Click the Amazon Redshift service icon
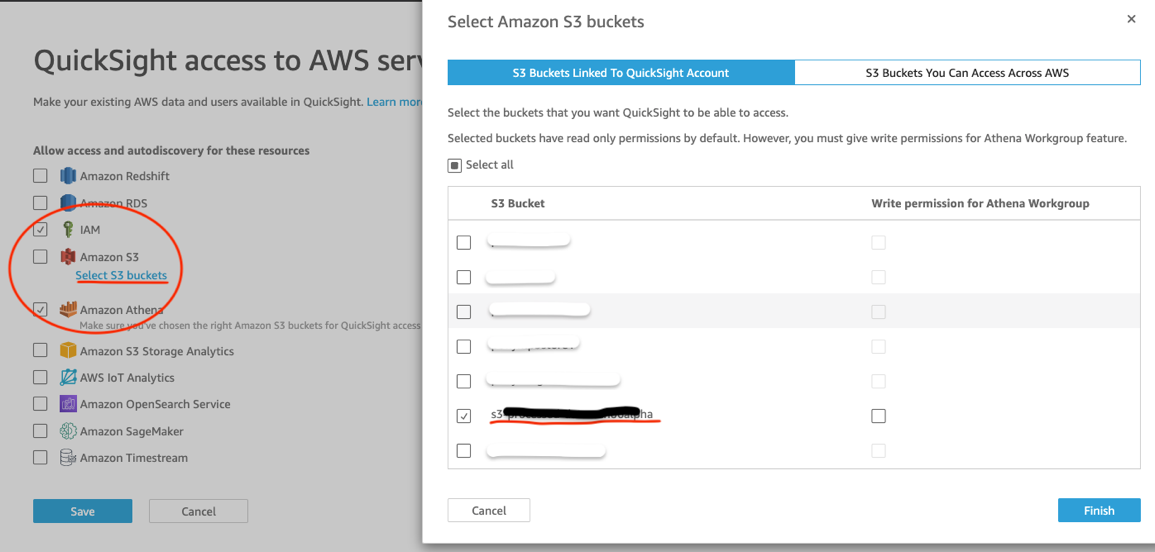 click(x=69, y=176)
